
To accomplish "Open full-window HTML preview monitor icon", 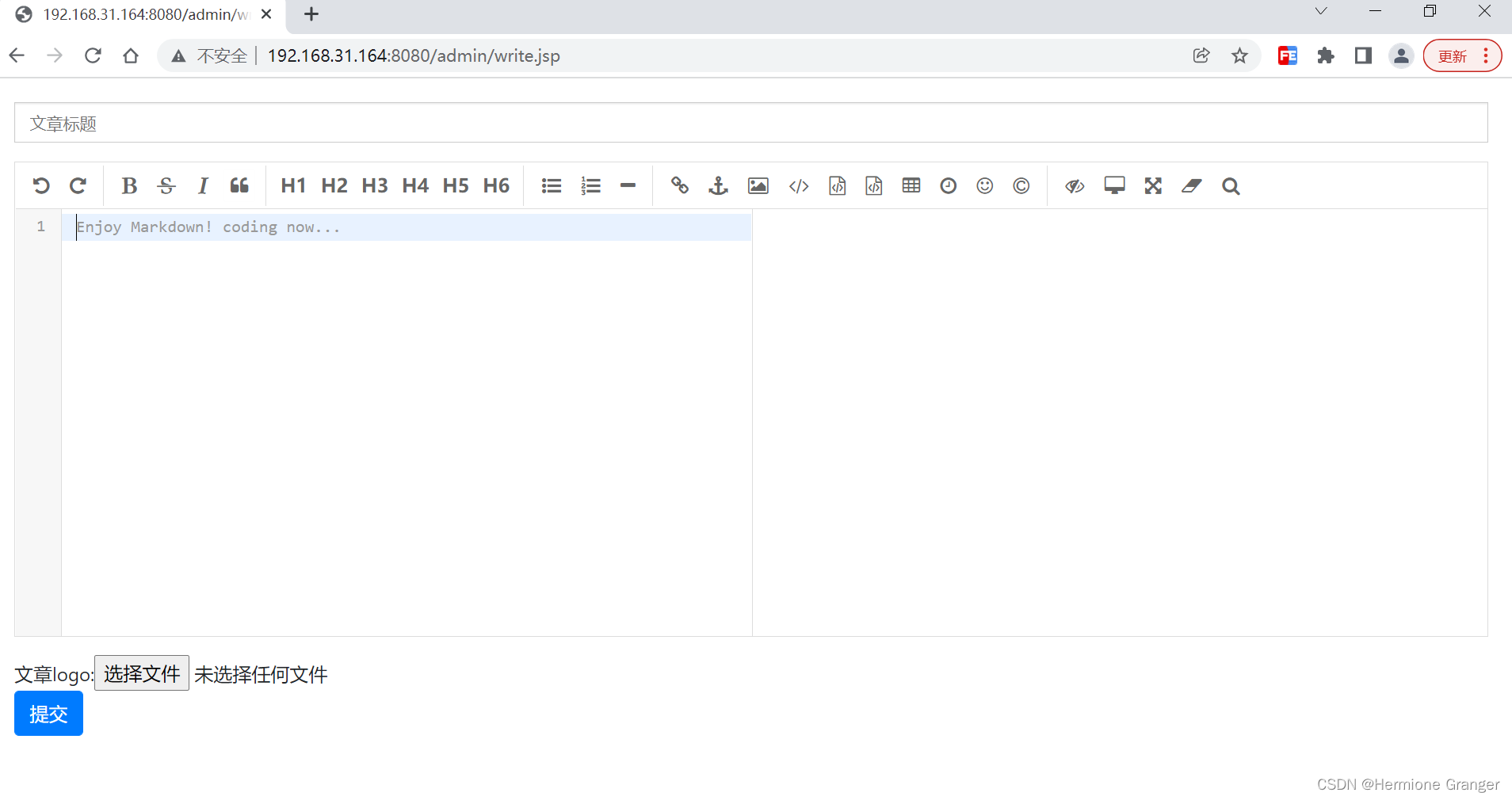I will tap(1115, 186).
